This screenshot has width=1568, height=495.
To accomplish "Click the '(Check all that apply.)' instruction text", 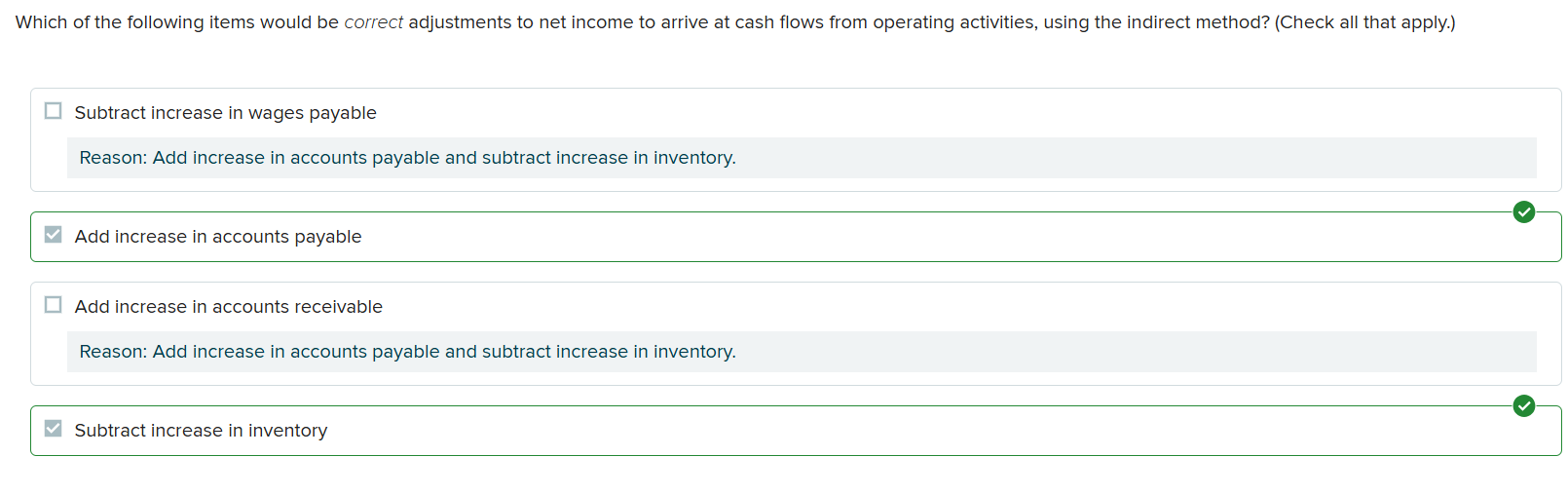I will click(x=1365, y=22).
